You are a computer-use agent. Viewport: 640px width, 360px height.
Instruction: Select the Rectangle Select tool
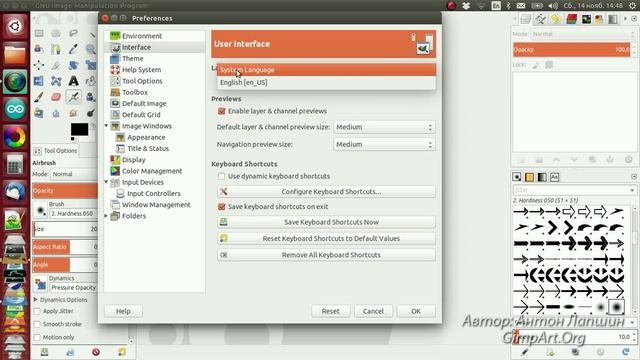[39, 33]
